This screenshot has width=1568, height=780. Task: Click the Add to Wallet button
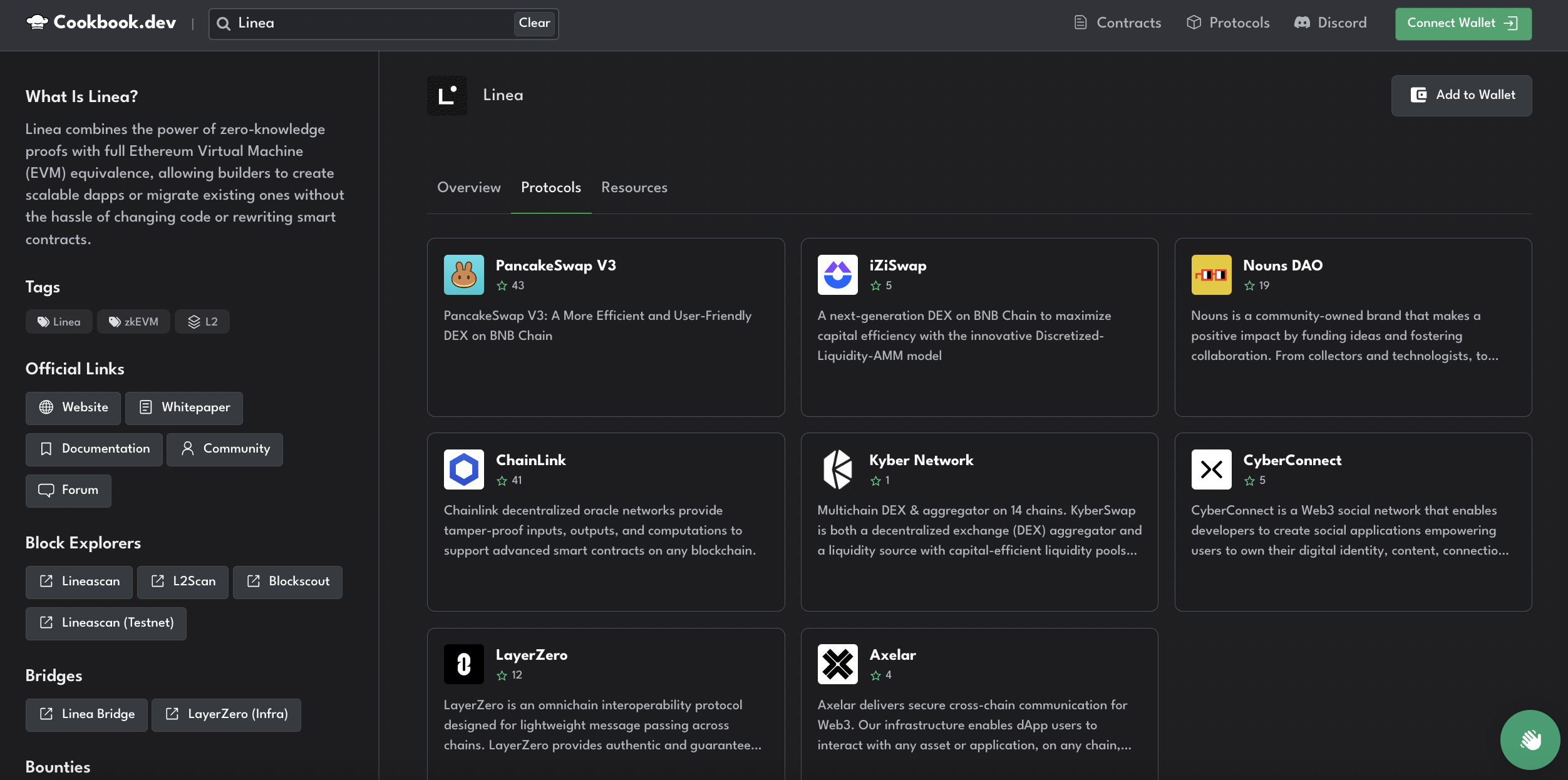1462,95
